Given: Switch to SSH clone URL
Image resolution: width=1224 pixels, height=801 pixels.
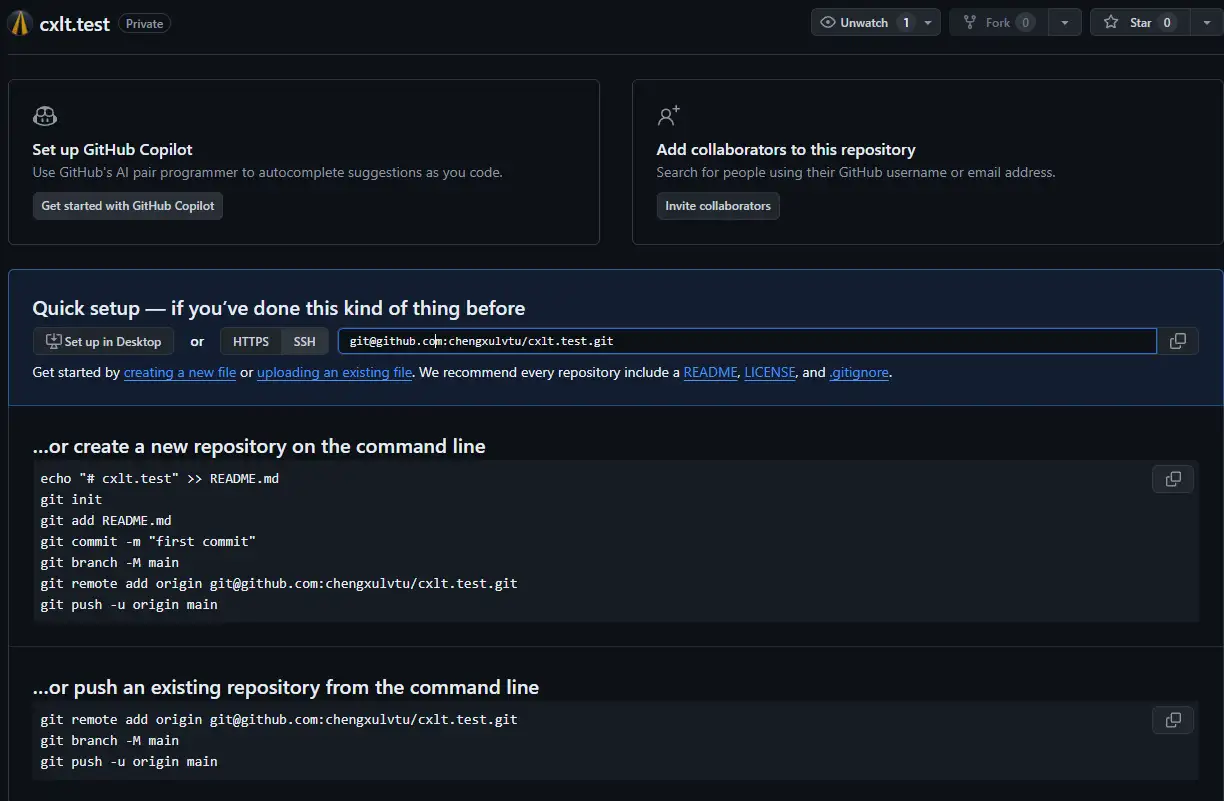Looking at the screenshot, I should point(305,341).
